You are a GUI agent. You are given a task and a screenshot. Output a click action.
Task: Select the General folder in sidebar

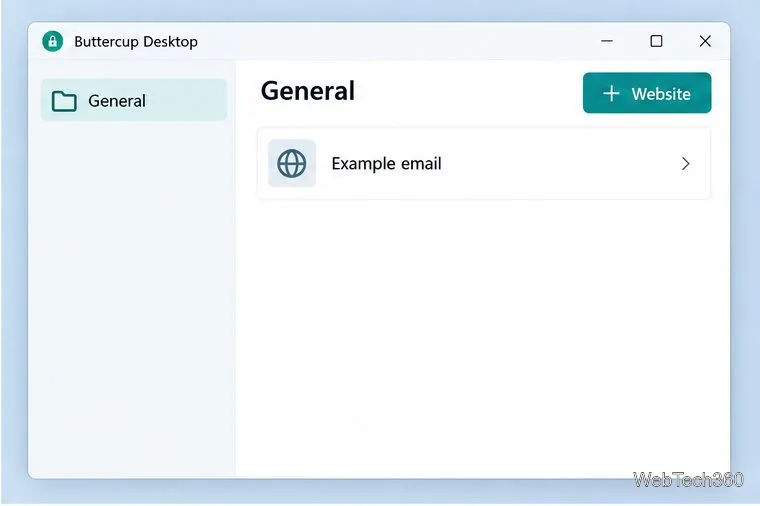coord(134,100)
